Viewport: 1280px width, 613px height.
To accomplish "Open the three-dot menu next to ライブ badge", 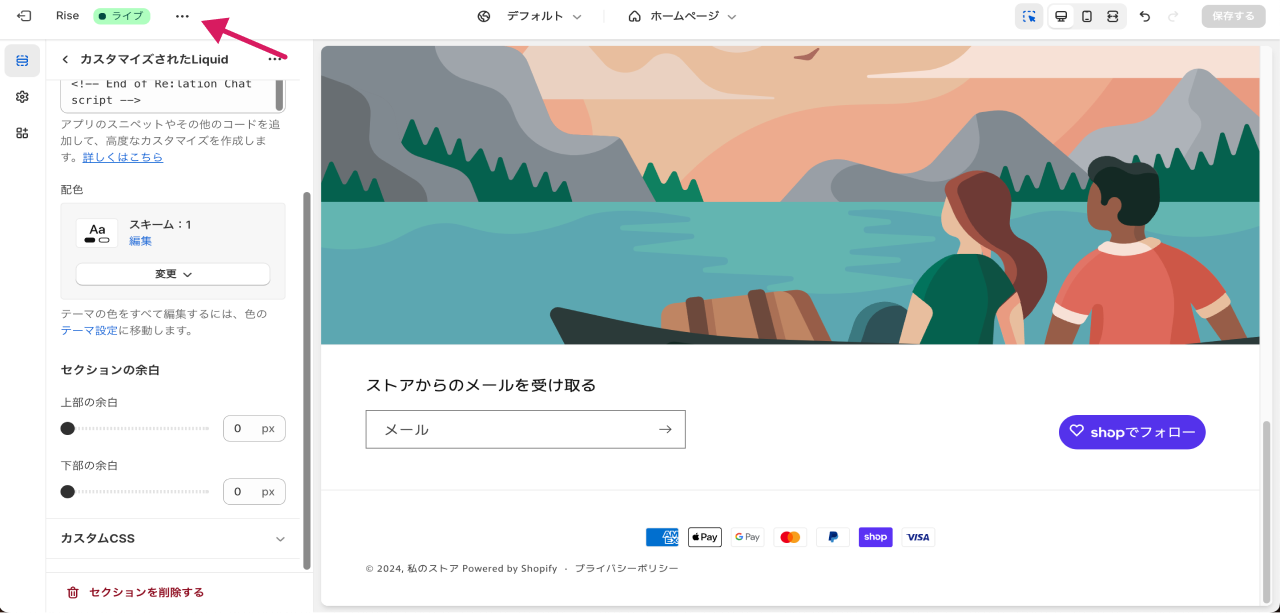I will point(182,16).
